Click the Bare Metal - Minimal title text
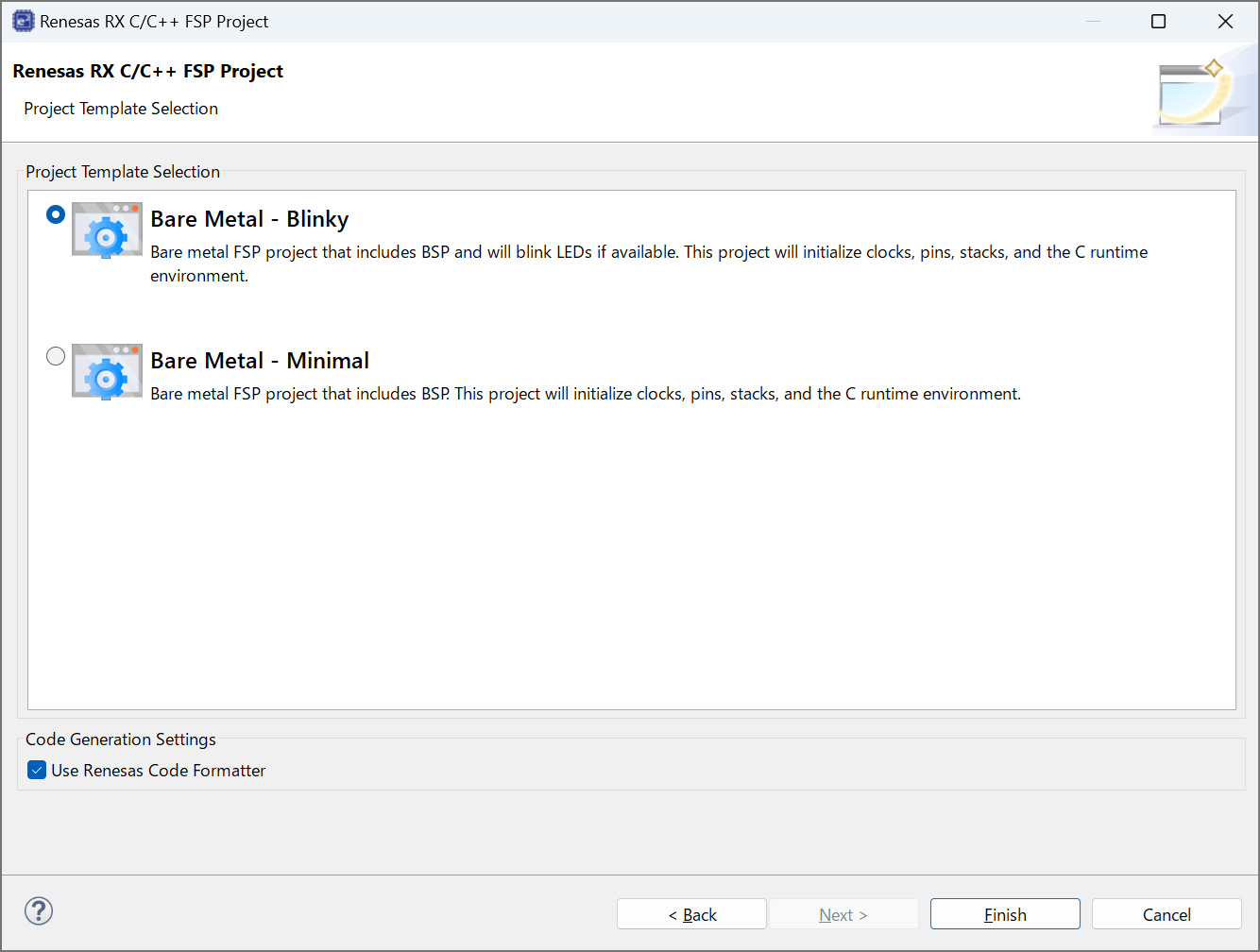 click(x=260, y=361)
